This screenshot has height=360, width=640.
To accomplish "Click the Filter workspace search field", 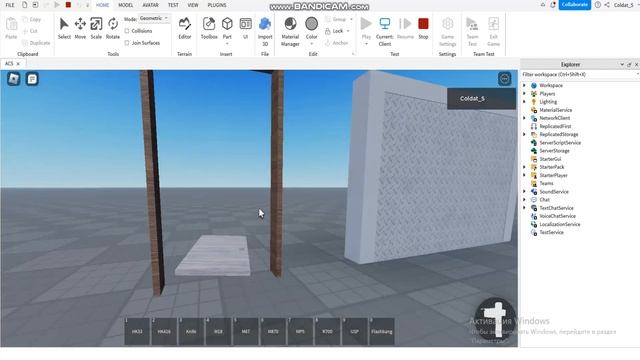I will click(x=579, y=75).
